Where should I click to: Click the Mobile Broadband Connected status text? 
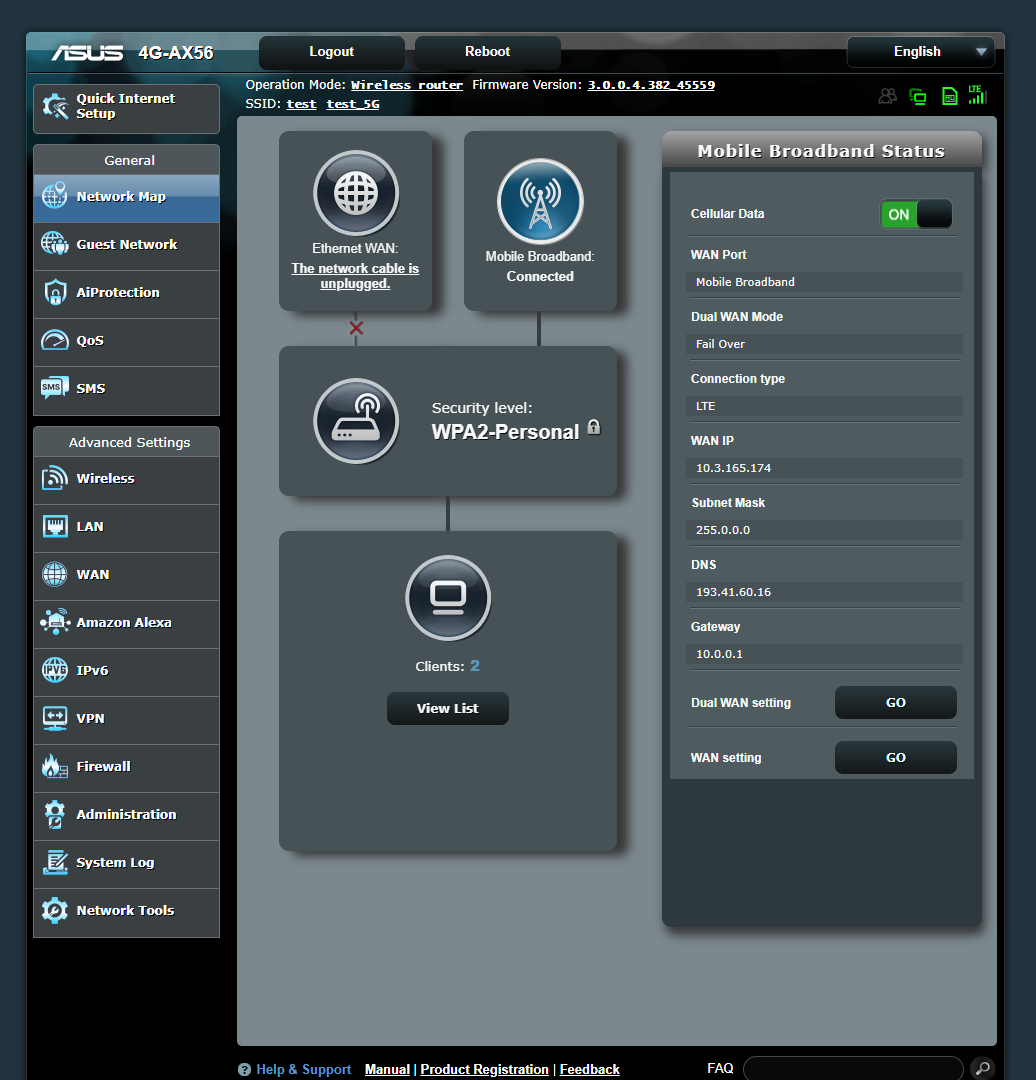coord(540,276)
